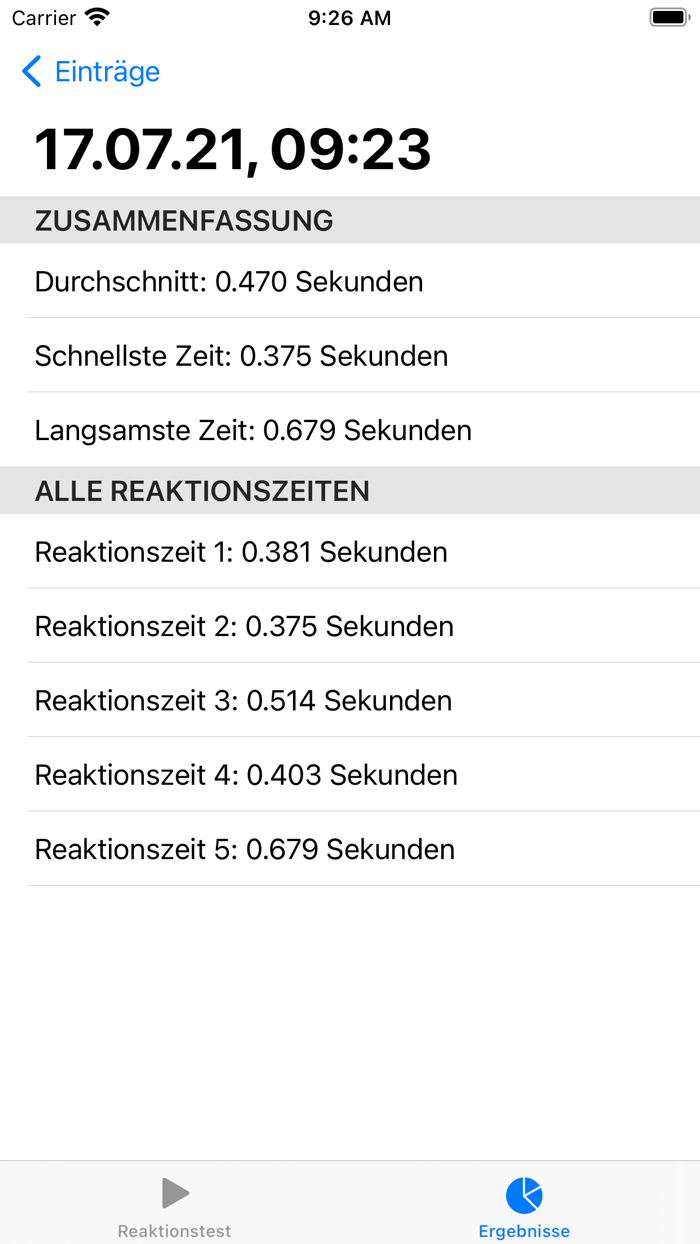Select the Schnellste Zeit row

(x=241, y=356)
